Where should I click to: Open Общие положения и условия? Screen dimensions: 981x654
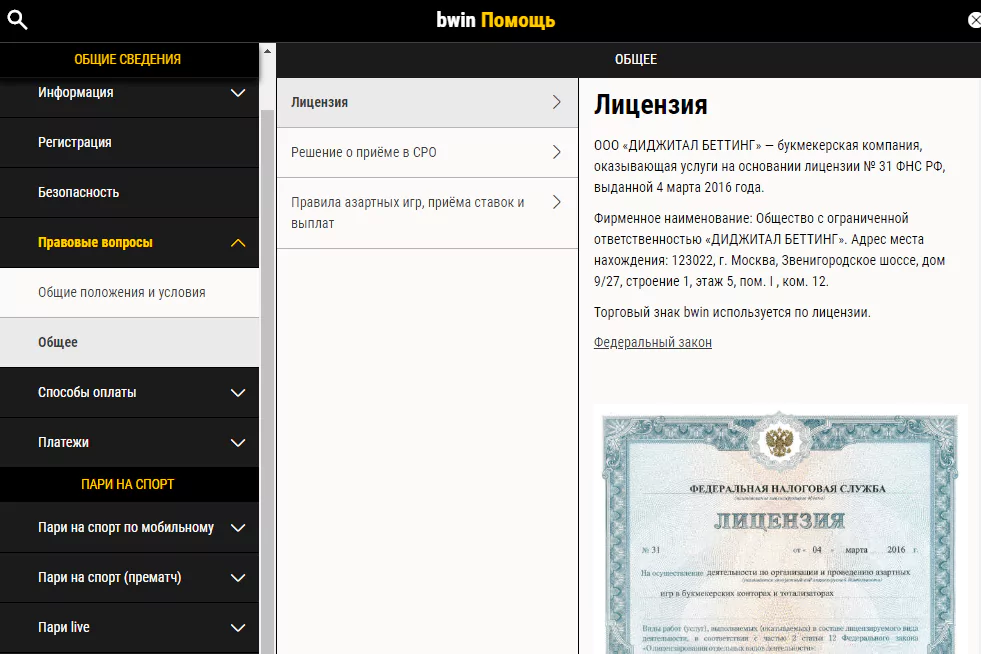tap(130, 292)
